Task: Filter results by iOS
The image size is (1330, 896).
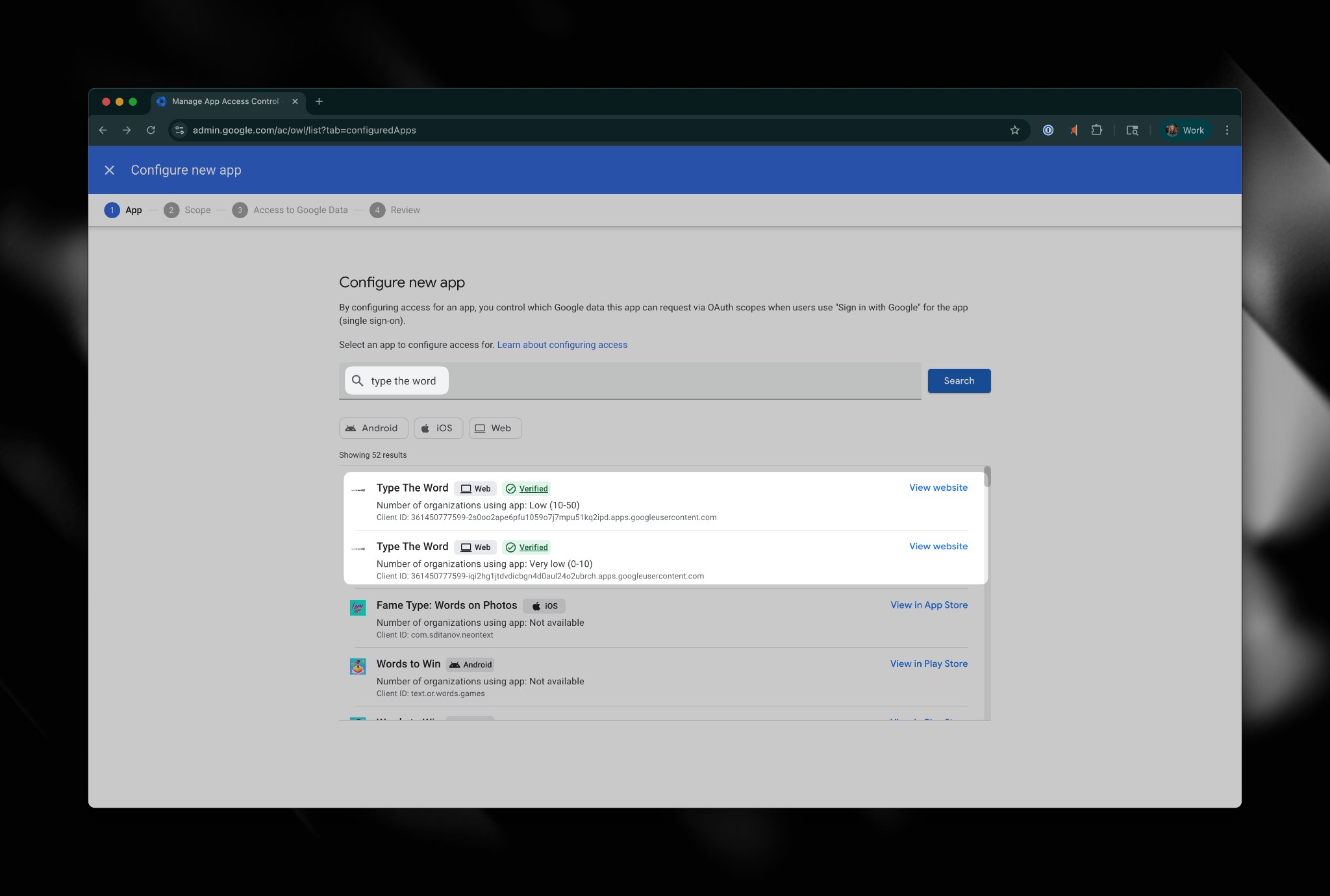Action: point(438,429)
